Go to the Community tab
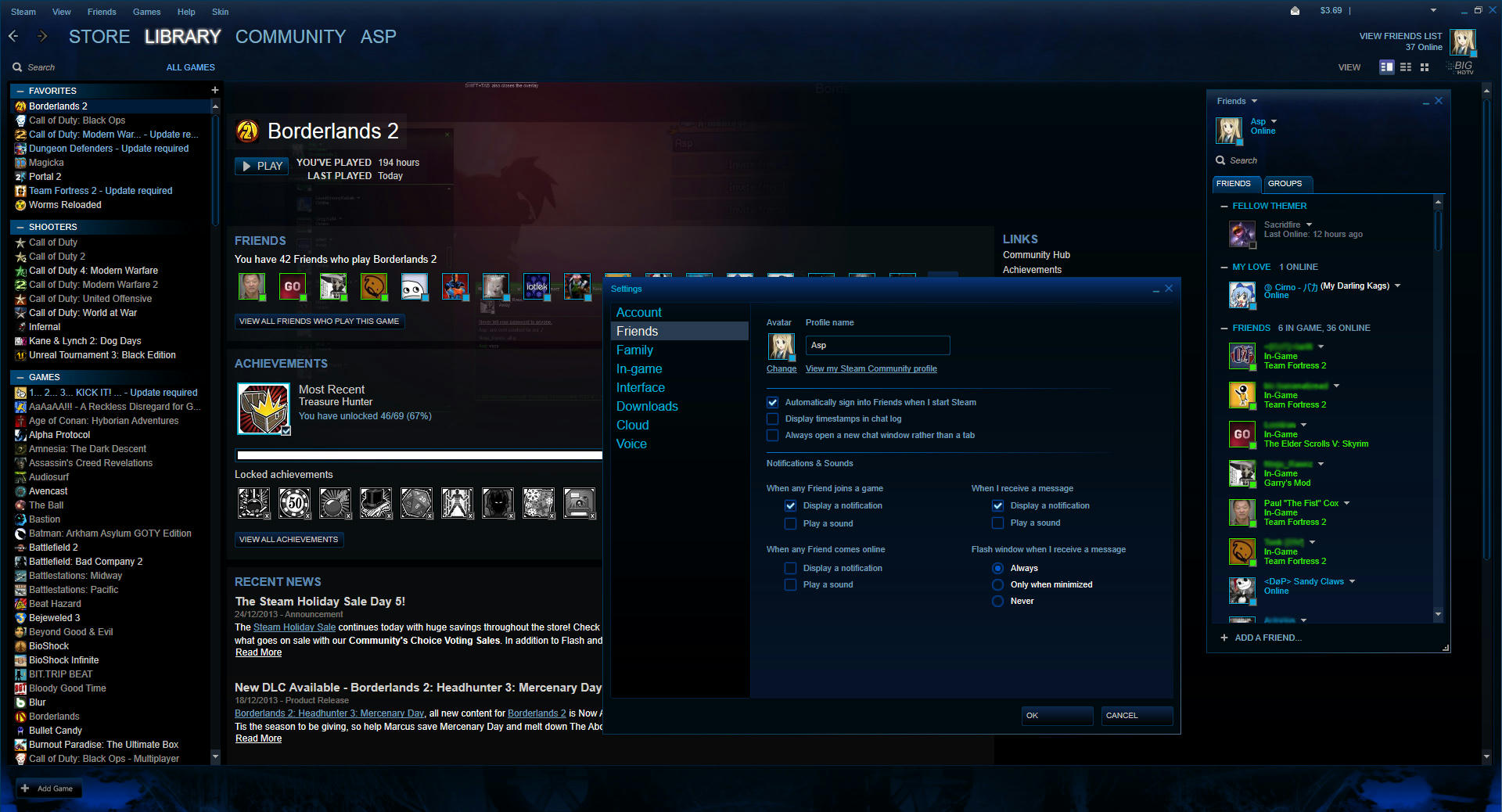The height and width of the screenshot is (812, 1502). pyautogui.click(x=290, y=37)
